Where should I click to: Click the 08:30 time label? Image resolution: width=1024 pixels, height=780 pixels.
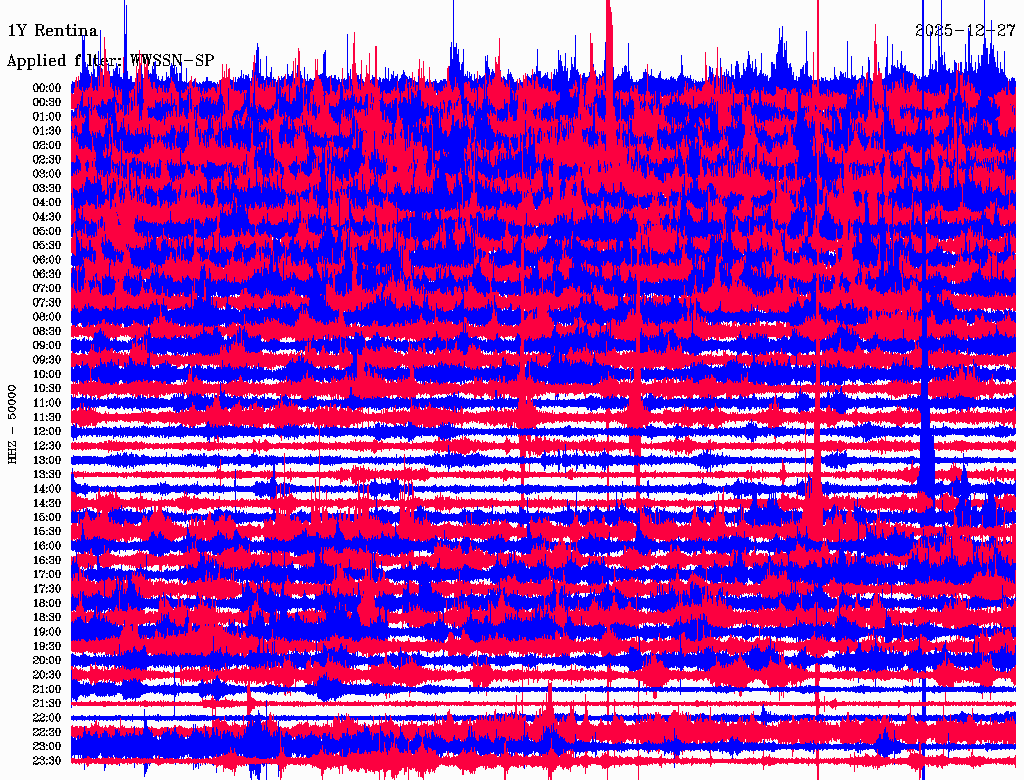[47, 331]
